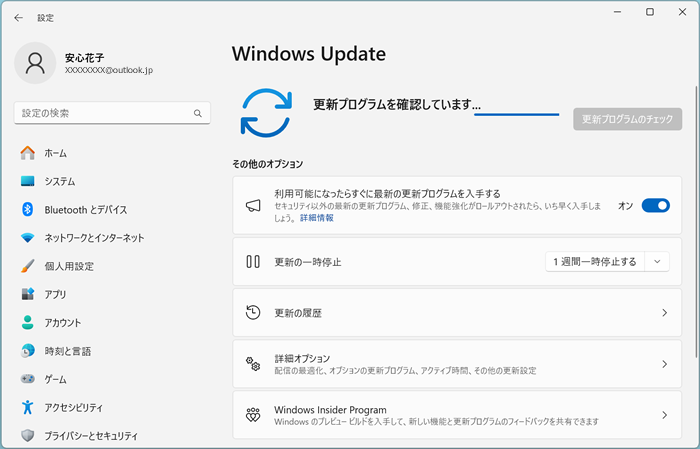Click the Windows Insider Program hearts icon
The width and height of the screenshot is (700, 449).
(x=253, y=415)
